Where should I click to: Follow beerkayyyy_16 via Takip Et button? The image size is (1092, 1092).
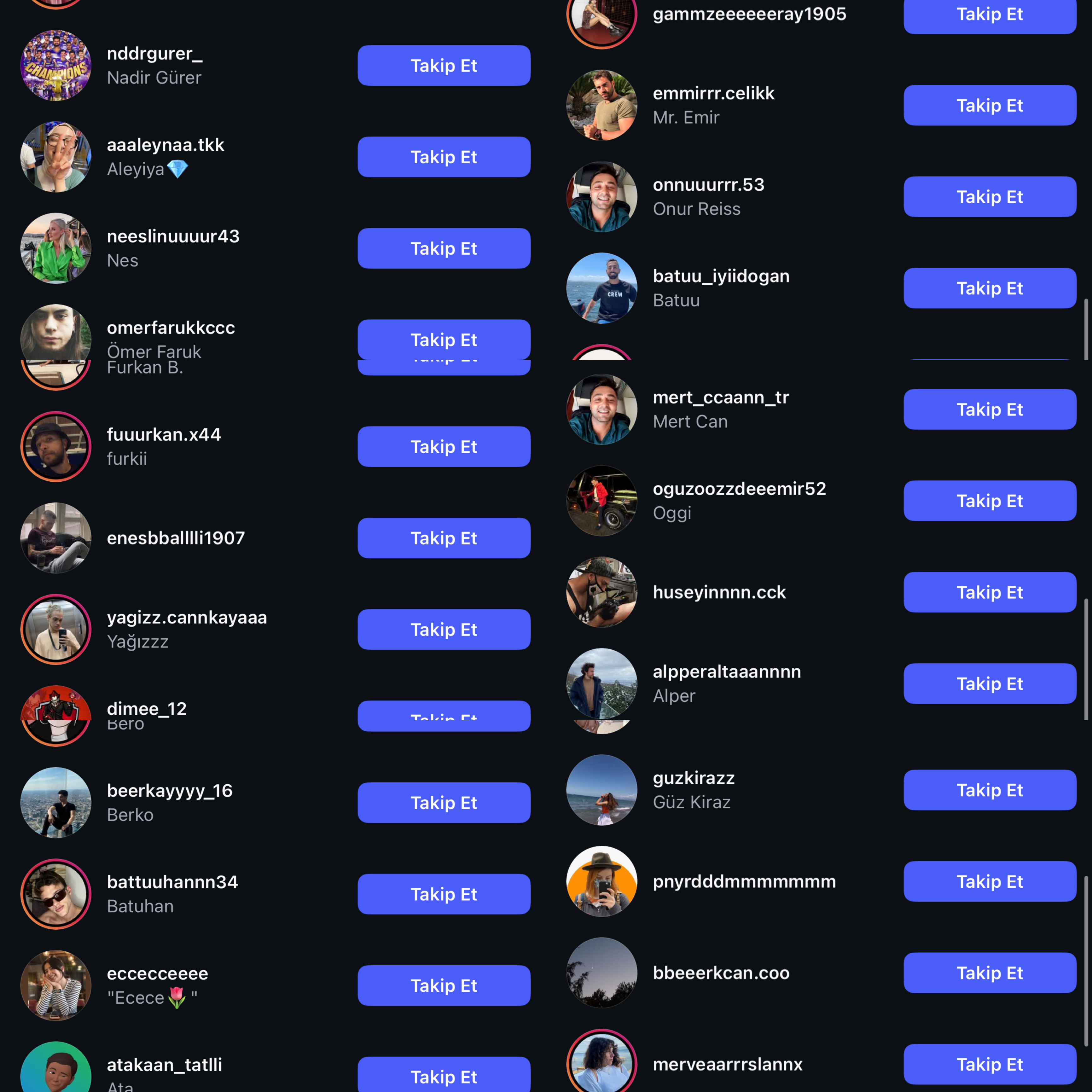[x=444, y=803]
